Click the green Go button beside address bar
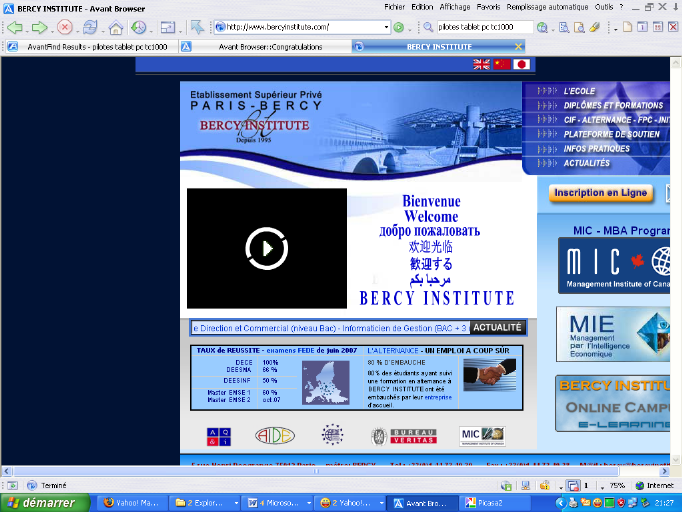The height and width of the screenshot is (512, 682). [x=399, y=27]
